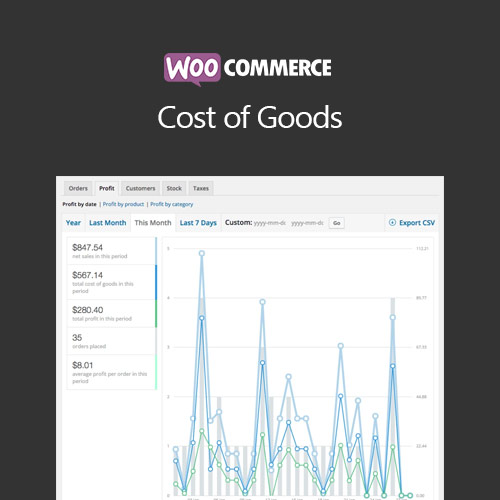
Task: Apply custom range with Go button
Action: point(337,223)
